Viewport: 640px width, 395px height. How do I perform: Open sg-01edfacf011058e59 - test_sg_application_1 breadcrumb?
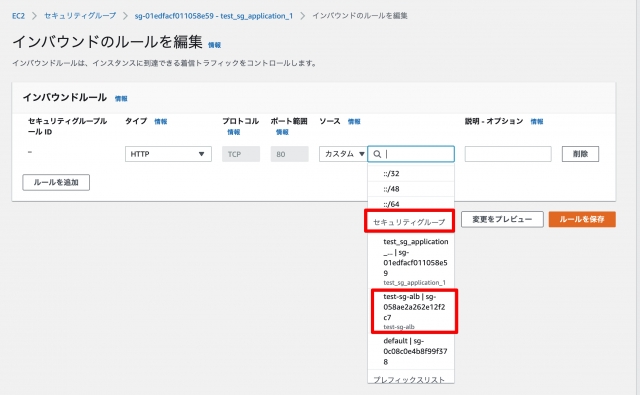[214, 16]
